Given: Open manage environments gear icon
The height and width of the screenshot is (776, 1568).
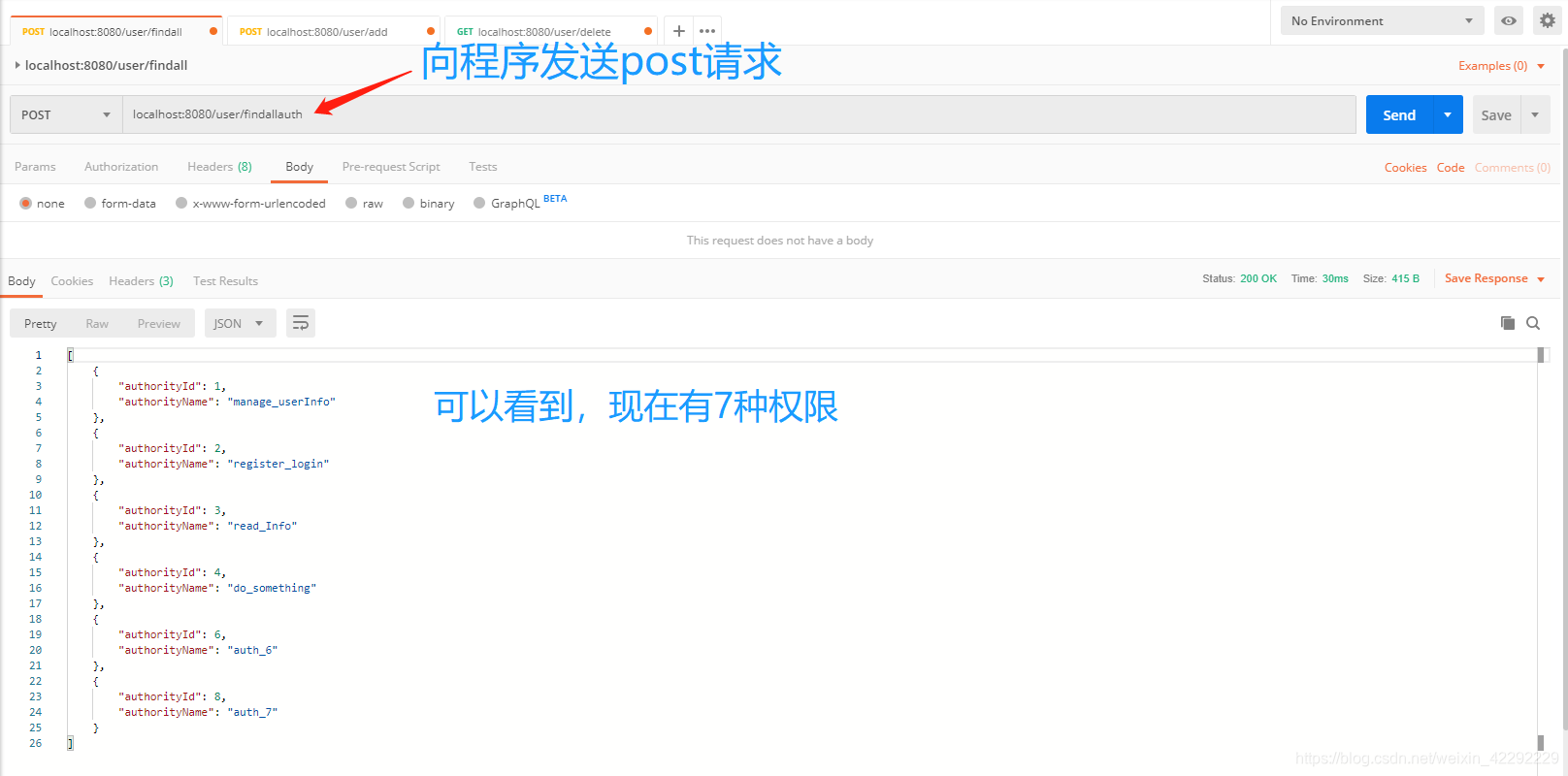Looking at the screenshot, I should pyautogui.click(x=1548, y=20).
